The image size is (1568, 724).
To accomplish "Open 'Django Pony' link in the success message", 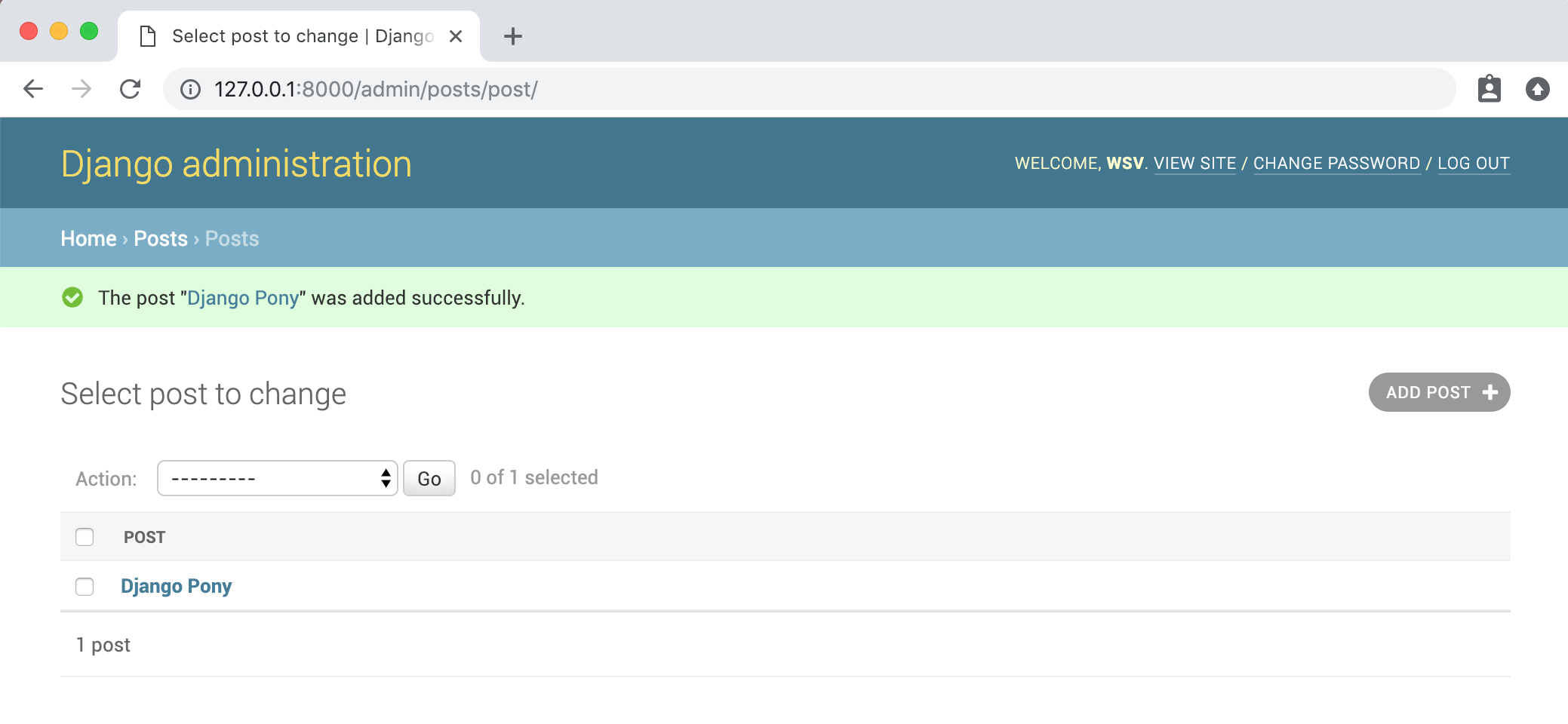I will 243,298.
